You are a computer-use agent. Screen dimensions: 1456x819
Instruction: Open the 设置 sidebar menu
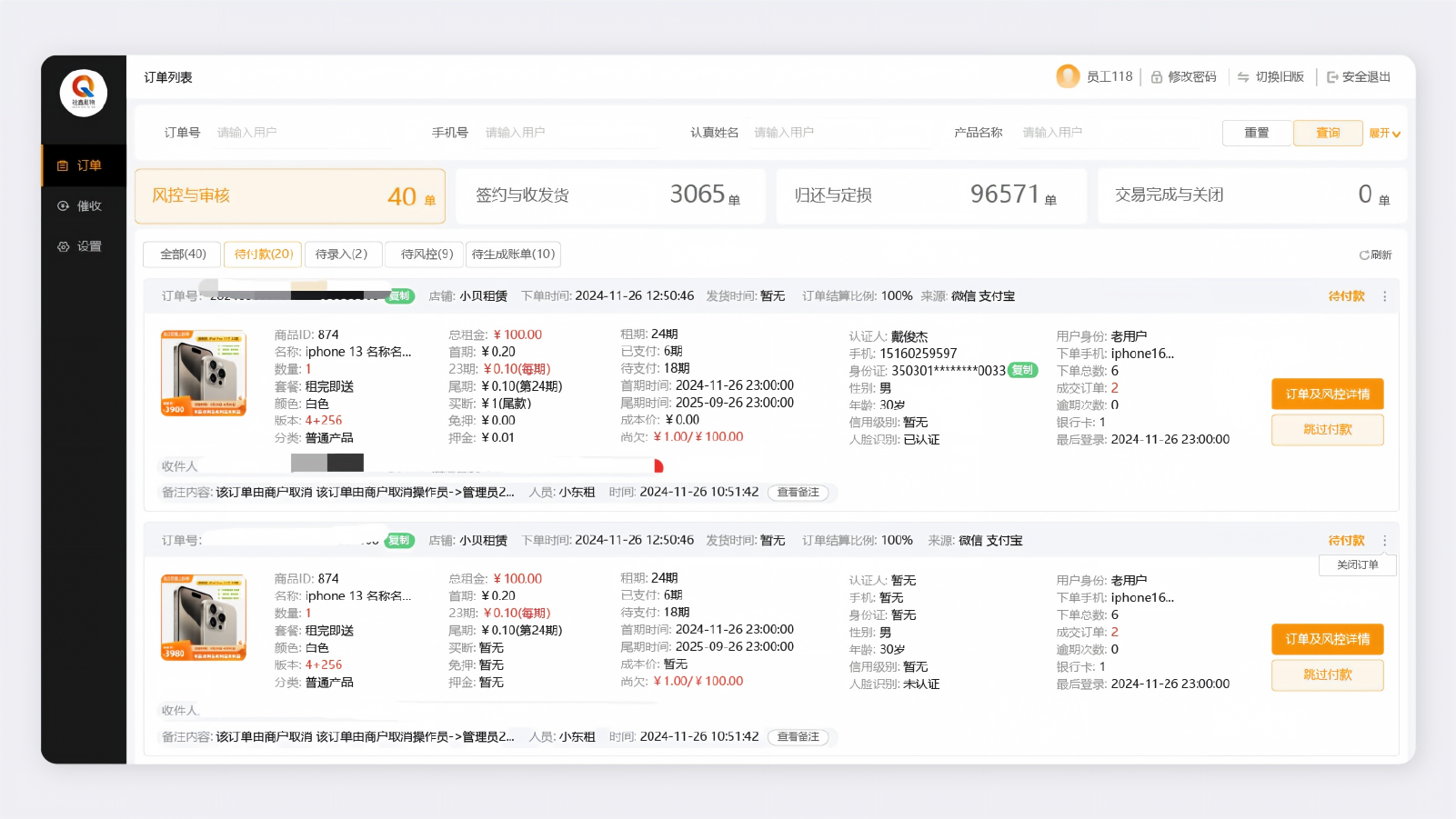pyautogui.click(x=84, y=246)
